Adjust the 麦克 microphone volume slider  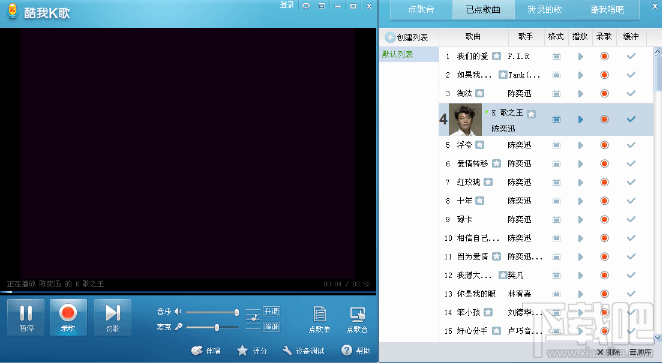pyautogui.click(x=212, y=327)
